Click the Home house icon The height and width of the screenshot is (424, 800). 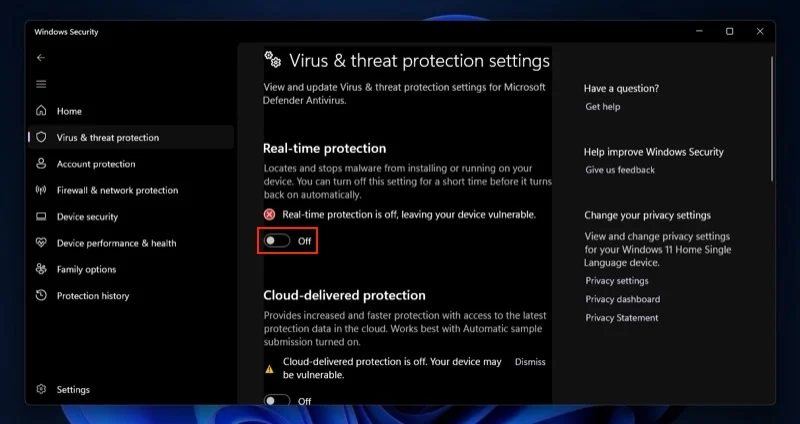pos(41,111)
